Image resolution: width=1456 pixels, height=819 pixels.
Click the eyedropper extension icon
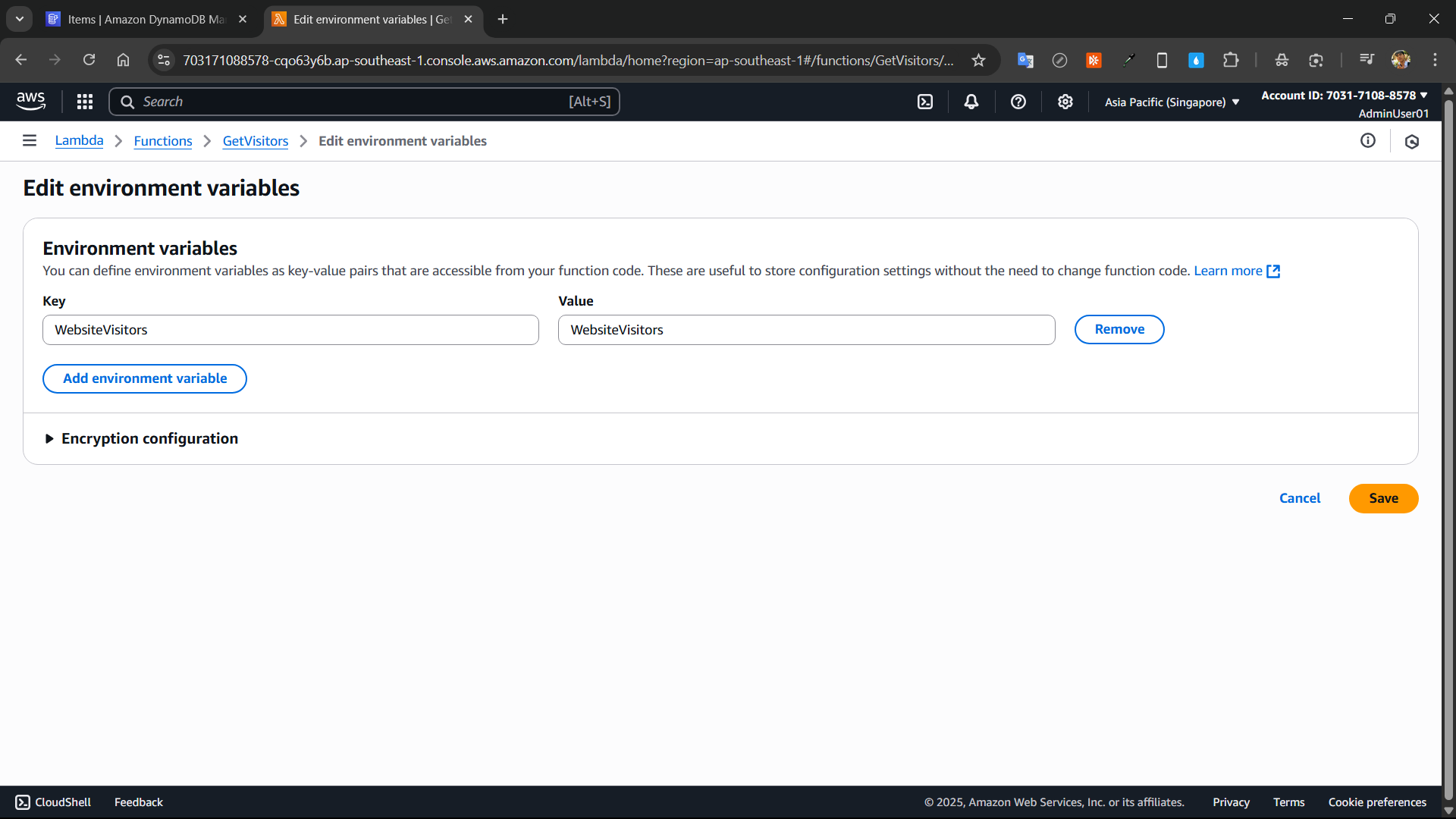(1128, 60)
